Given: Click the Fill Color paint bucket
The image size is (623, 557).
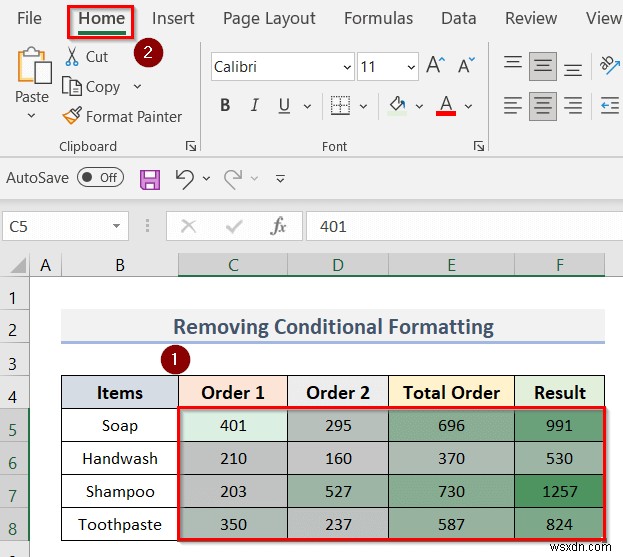Looking at the screenshot, I should pos(398,106).
